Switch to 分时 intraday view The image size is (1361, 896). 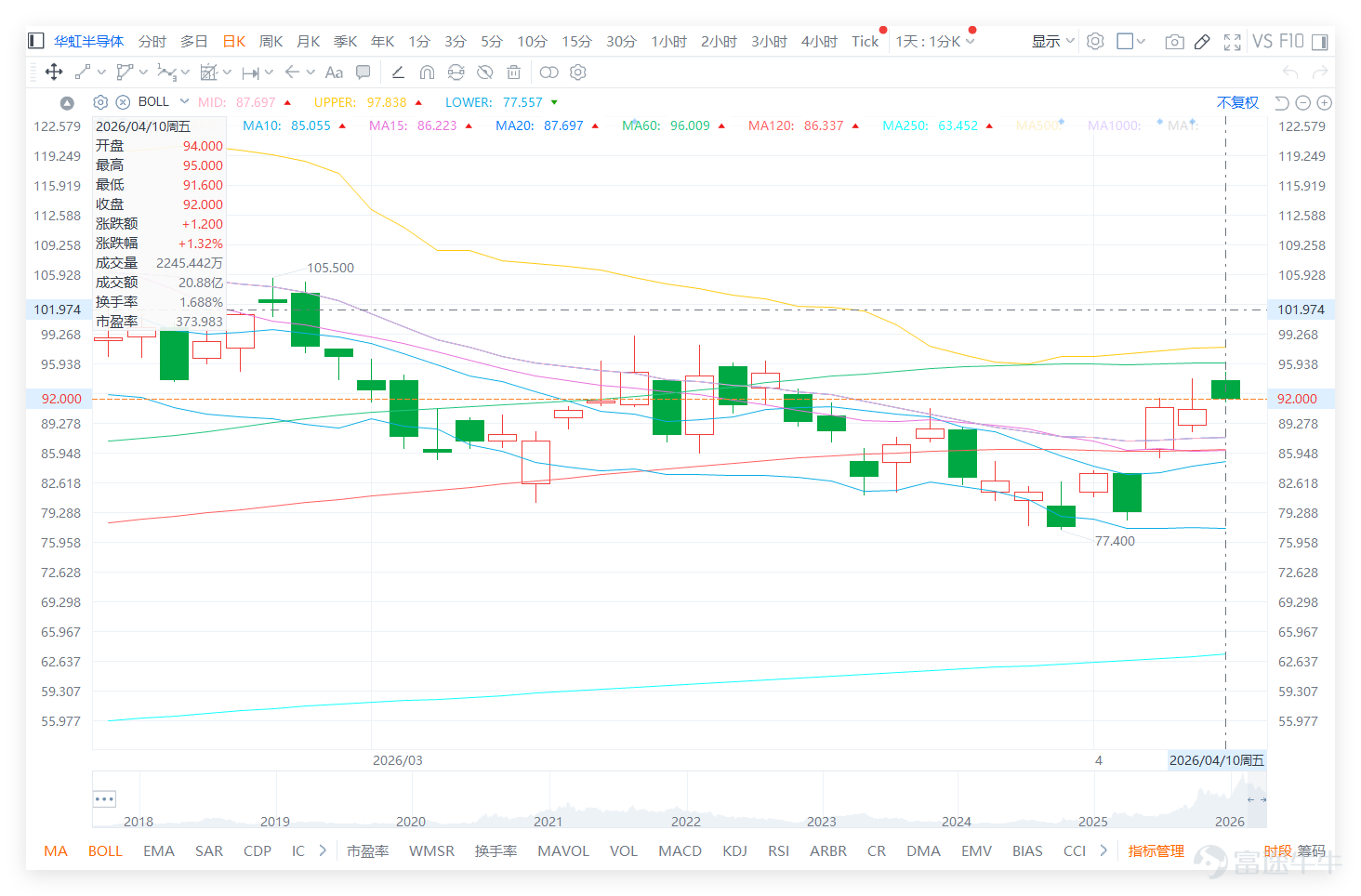pyautogui.click(x=152, y=41)
